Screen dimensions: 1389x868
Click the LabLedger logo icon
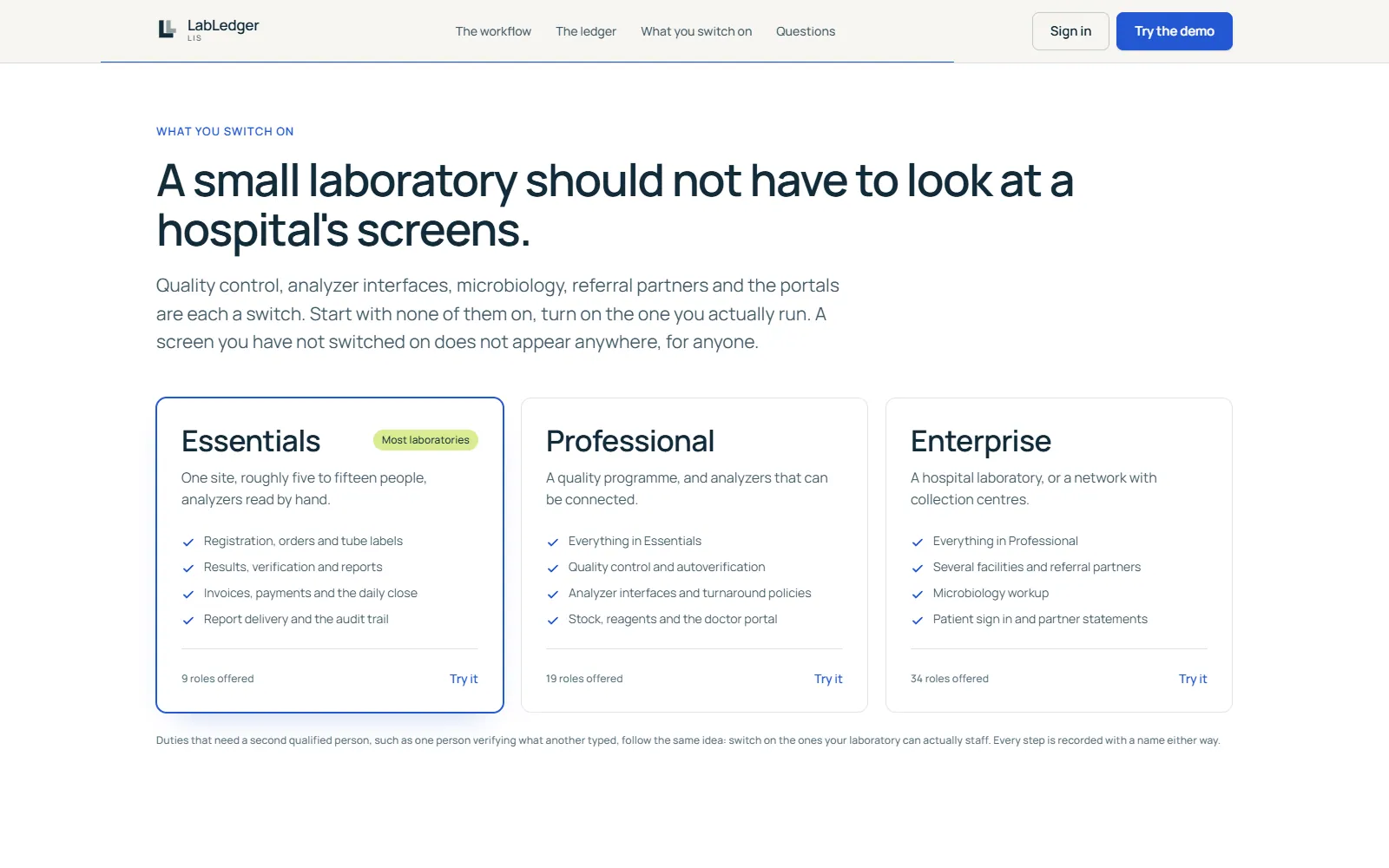167,30
